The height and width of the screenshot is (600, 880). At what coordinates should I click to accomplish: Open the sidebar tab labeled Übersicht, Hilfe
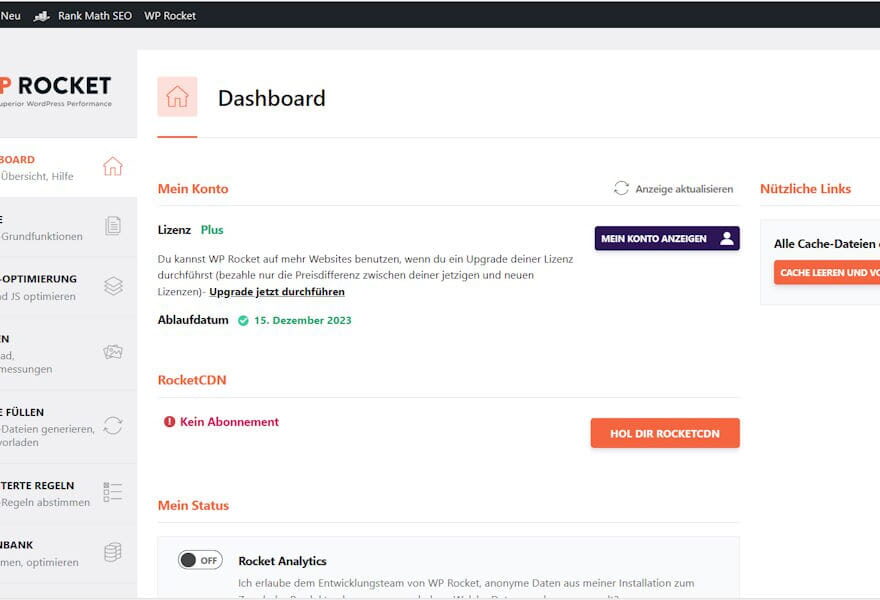point(68,168)
